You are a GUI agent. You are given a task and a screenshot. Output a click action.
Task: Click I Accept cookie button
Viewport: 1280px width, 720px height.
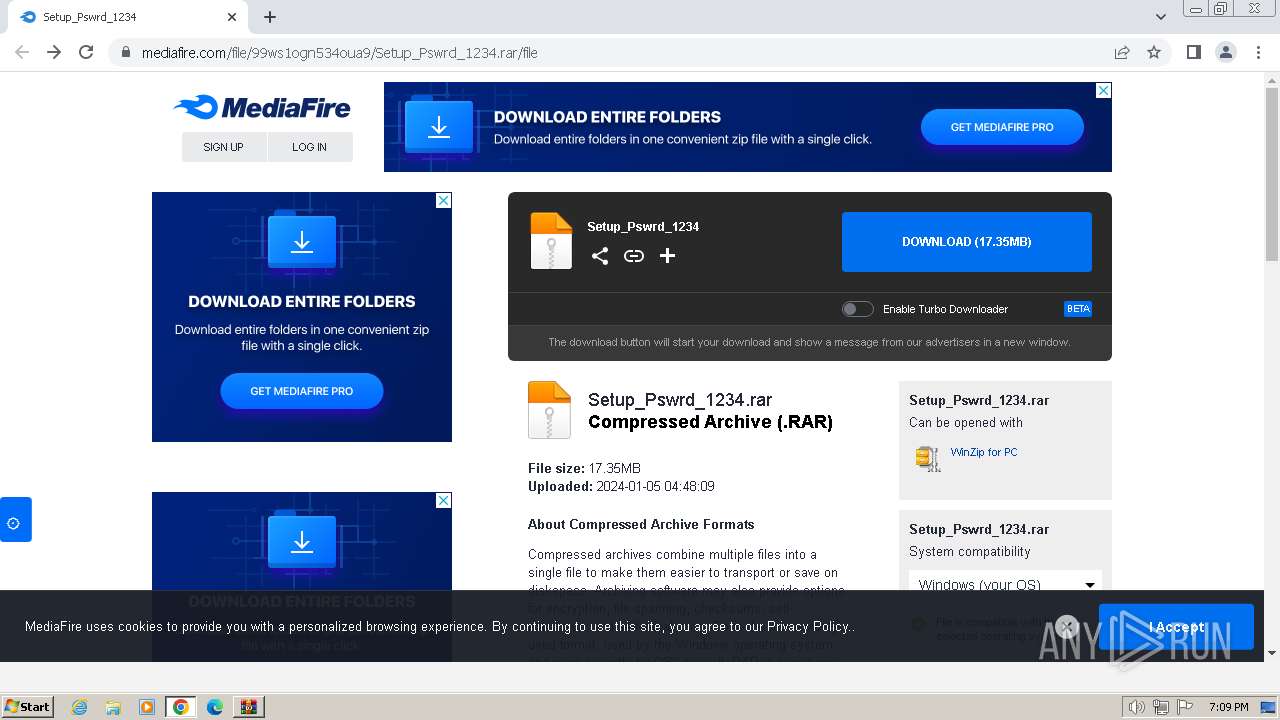click(1176, 627)
